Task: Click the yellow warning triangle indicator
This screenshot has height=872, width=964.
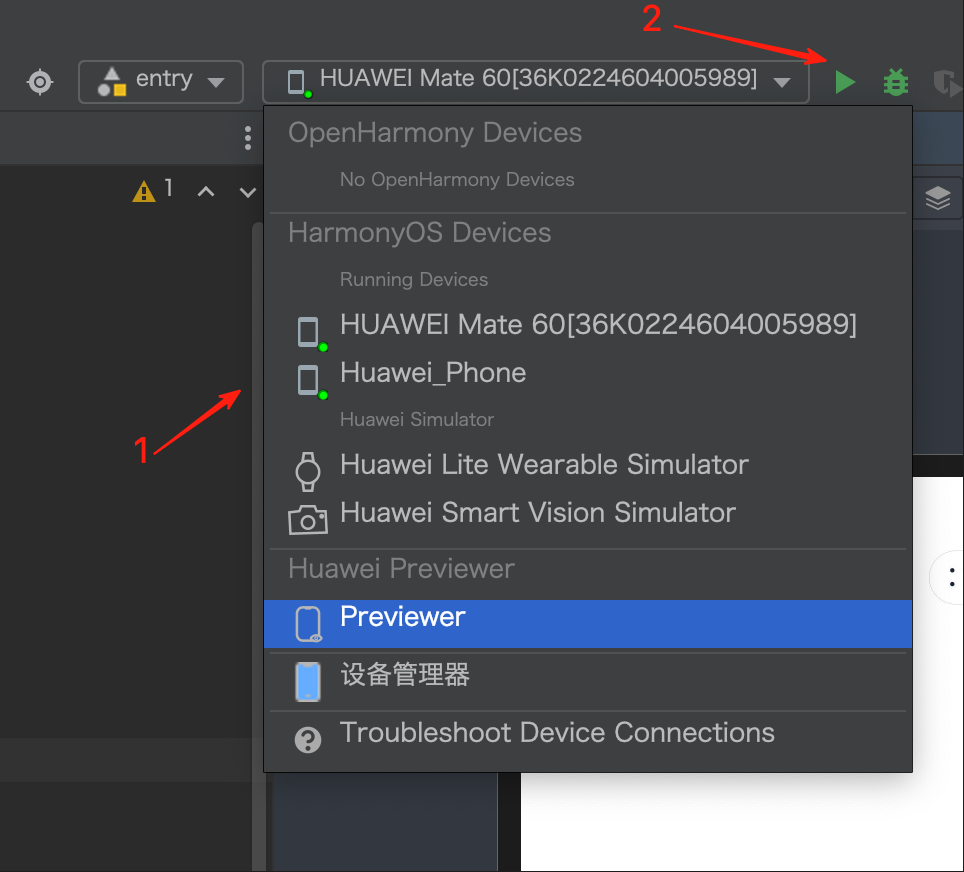Action: (144, 191)
